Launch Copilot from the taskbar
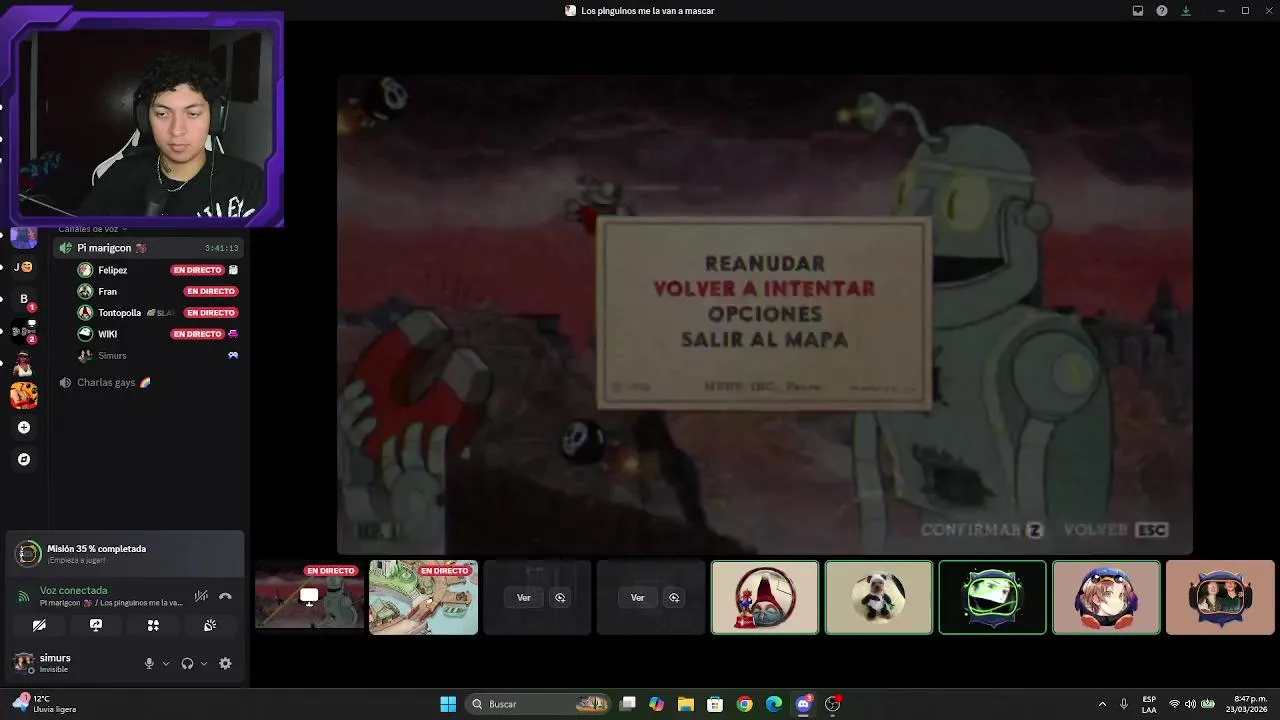The height and width of the screenshot is (720, 1280). (657, 704)
